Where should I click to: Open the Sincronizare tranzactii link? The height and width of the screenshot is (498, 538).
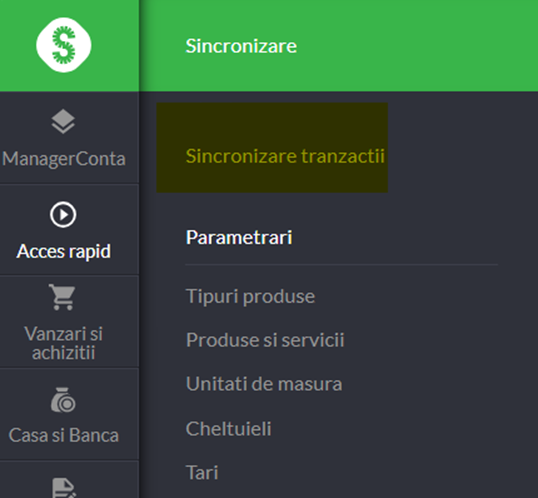point(285,156)
